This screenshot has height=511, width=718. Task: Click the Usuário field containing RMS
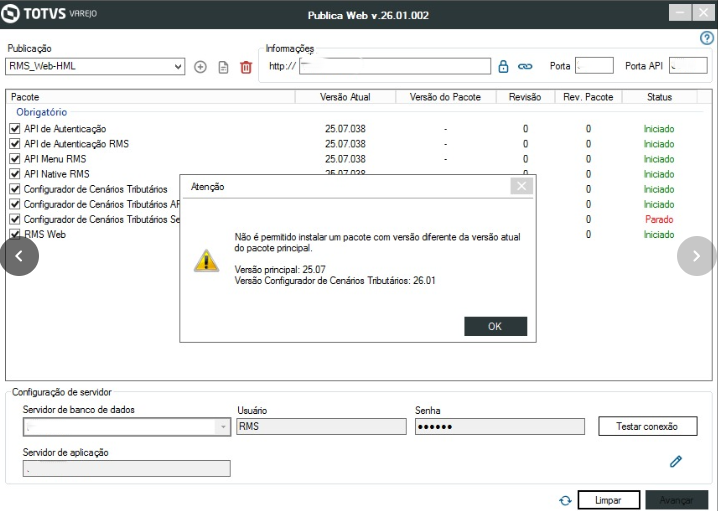pos(321,426)
